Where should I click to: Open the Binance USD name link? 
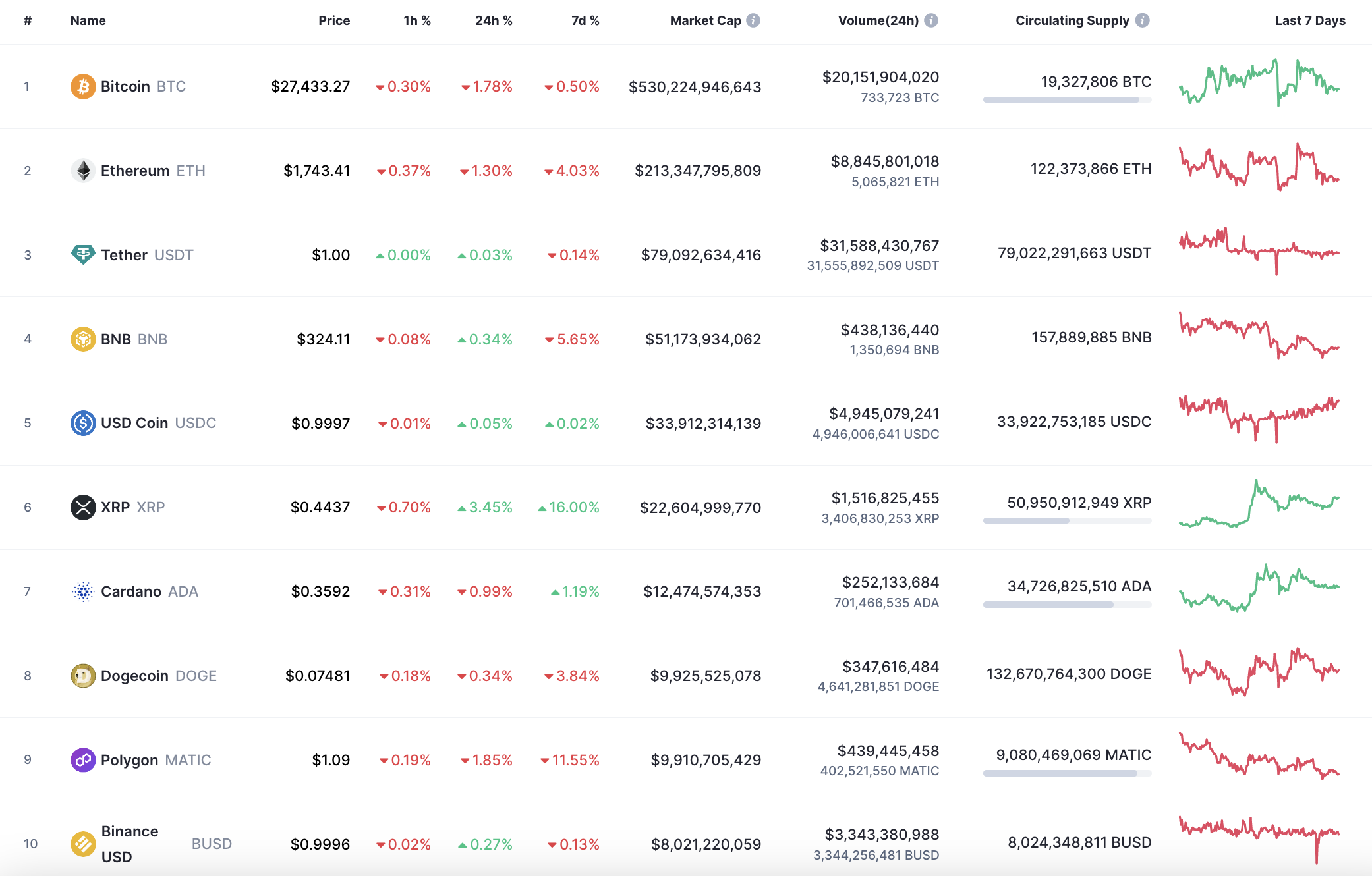129,844
